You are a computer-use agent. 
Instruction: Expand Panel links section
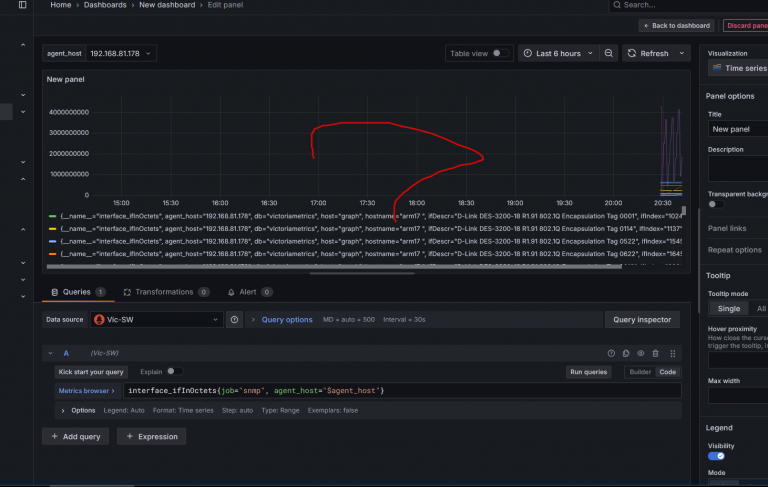click(x=727, y=228)
